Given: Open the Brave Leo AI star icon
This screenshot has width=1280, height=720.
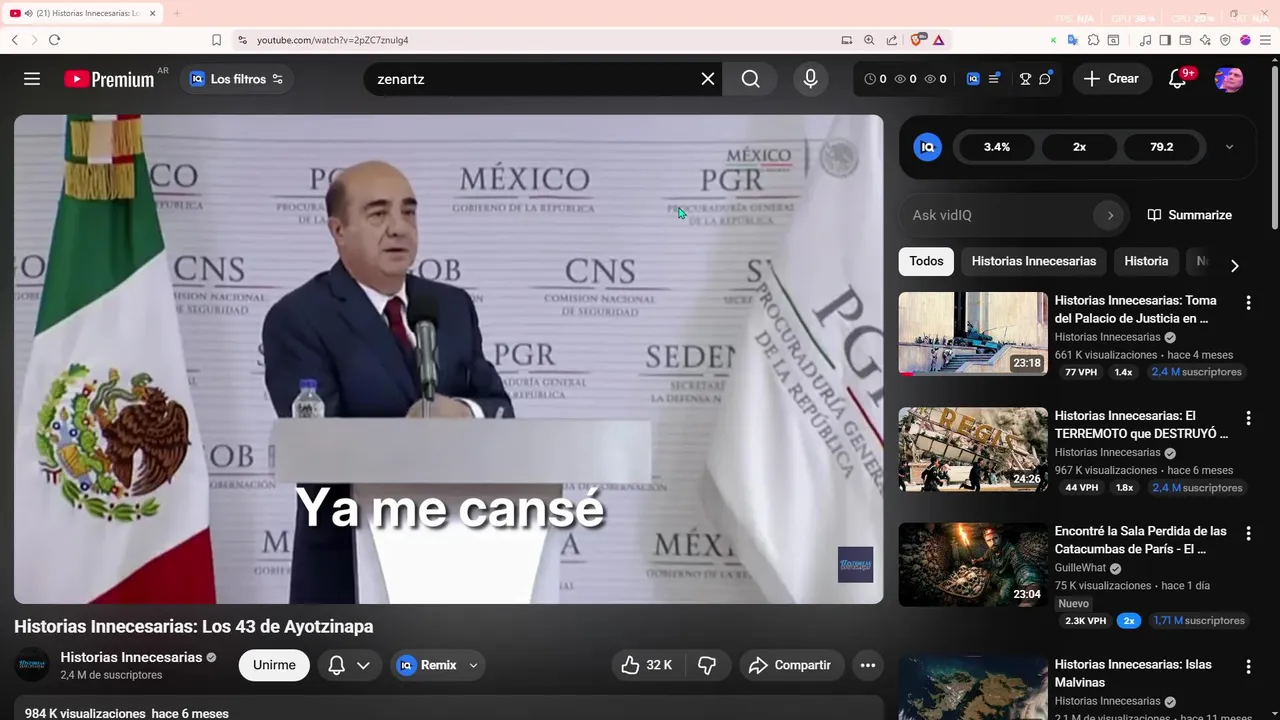Looking at the screenshot, I should pyautogui.click(x=1205, y=40).
